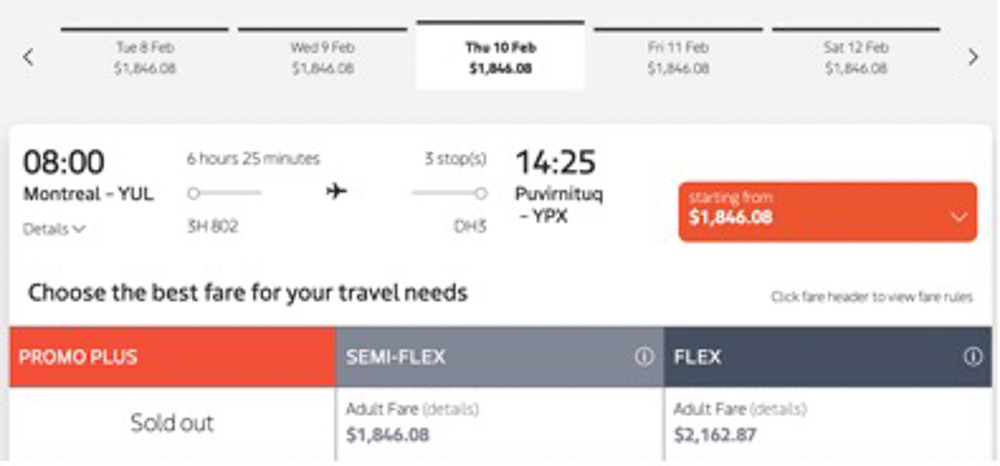This screenshot has width=1000, height=466.
Task: Open SEMI-FLEX fare info icon
Action: pyautogui.click(x=644, y=357)
